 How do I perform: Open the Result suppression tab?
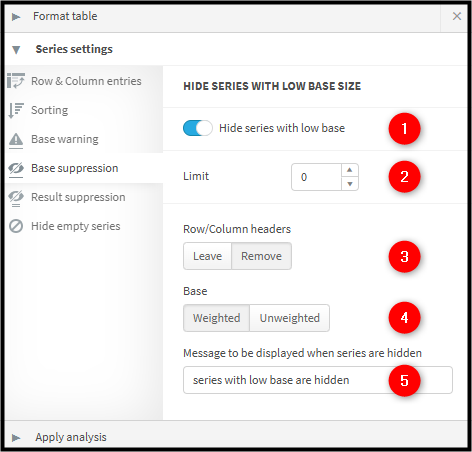click(x=78, y=197)
